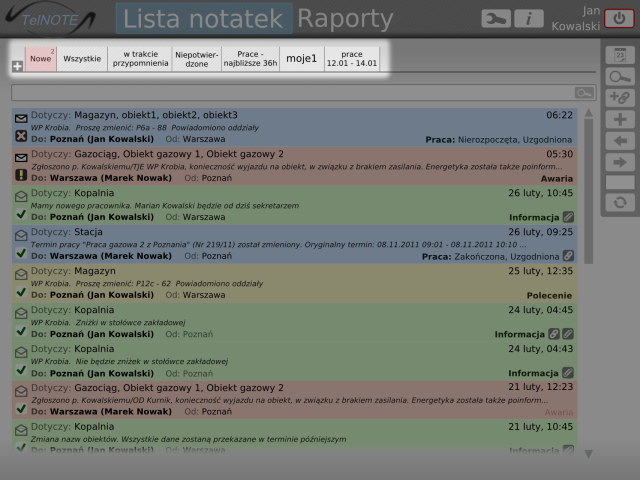This screenshot has height=480, width=640.
Task: Select the prace 12.01 - 14.01 tab
Action: 352,59
